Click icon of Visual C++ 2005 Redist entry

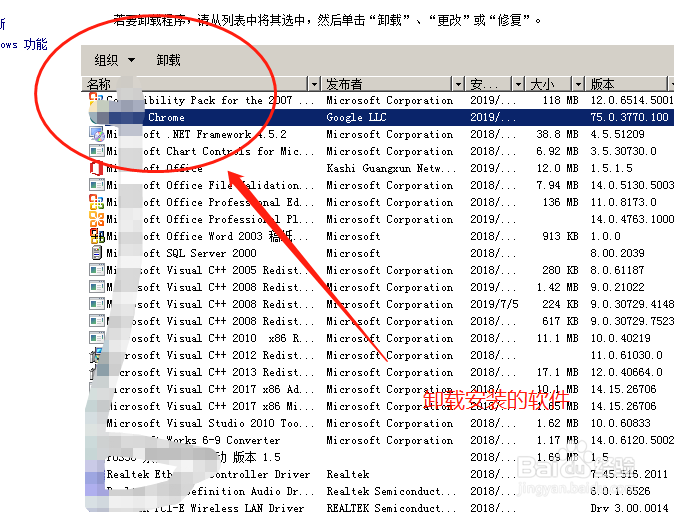click(x=97, y=270)
